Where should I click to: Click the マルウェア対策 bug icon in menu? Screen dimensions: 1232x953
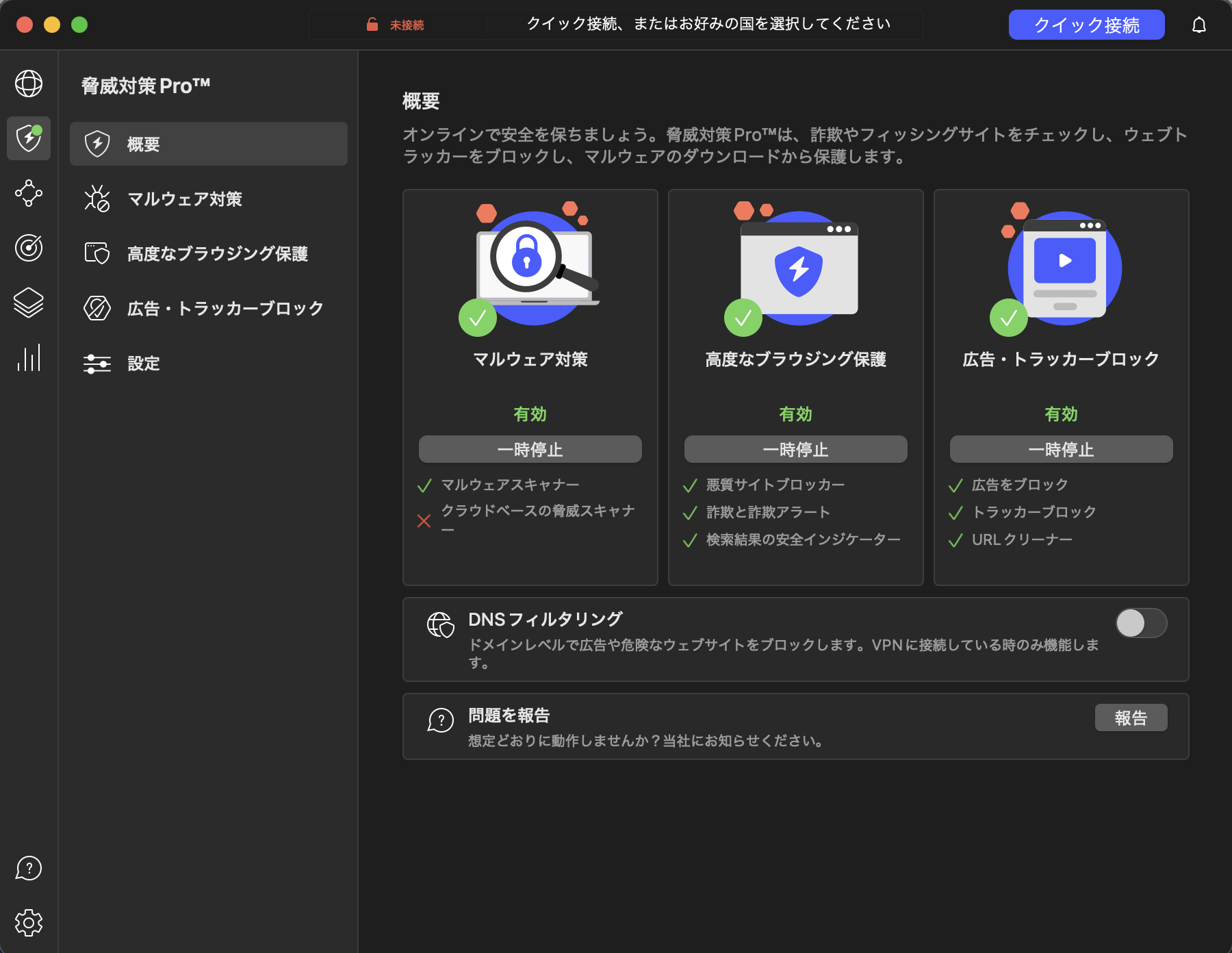click(97, 199)
